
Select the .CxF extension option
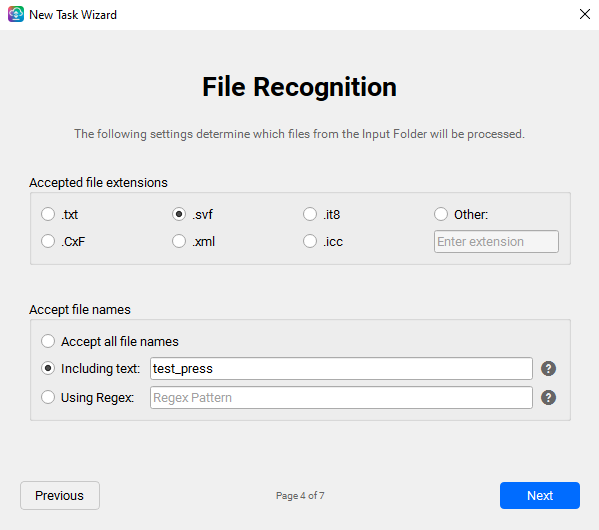[x=48, y=241]
